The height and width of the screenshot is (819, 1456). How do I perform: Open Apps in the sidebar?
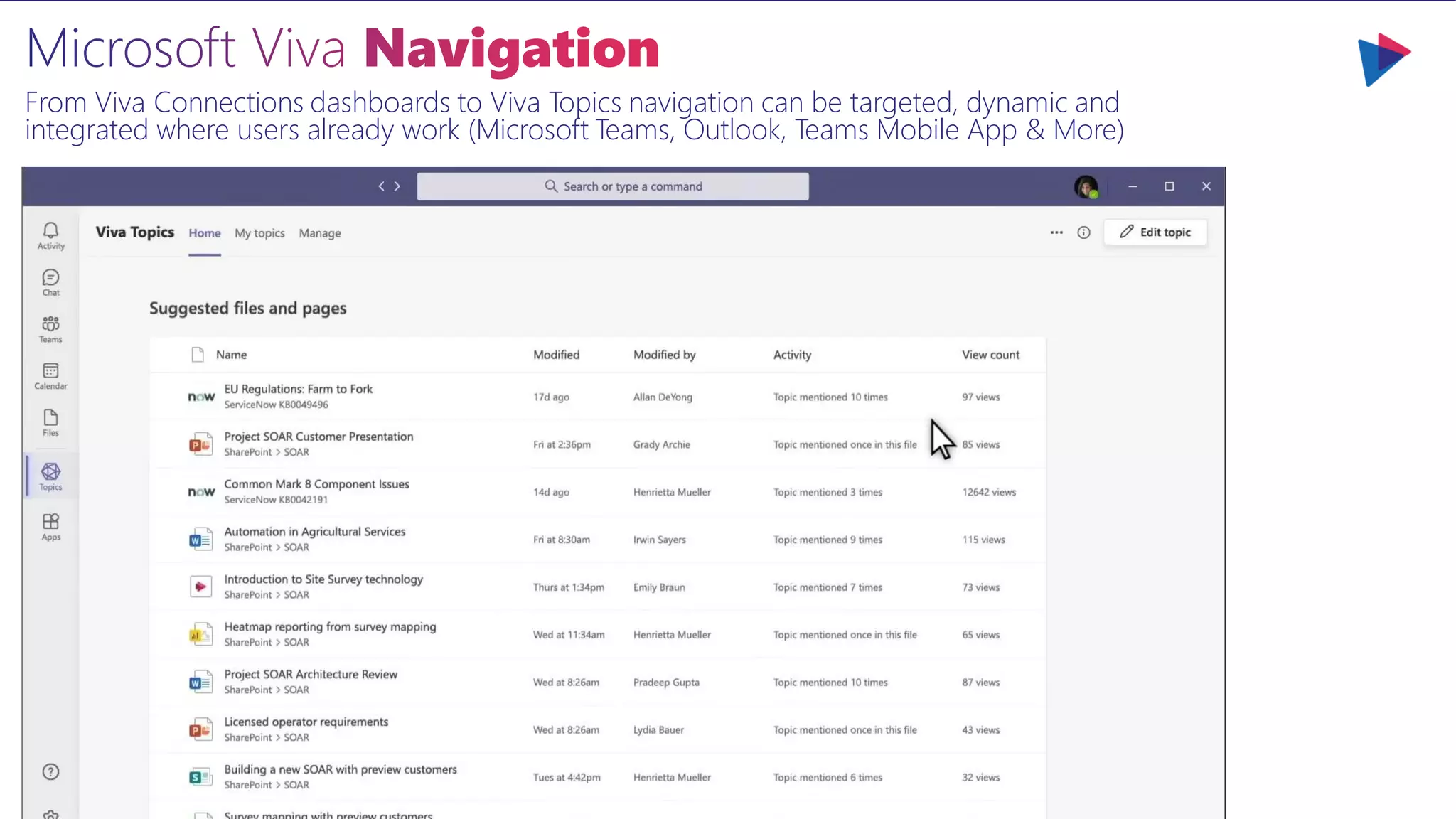pyautogui.click(x=50, y=527)
